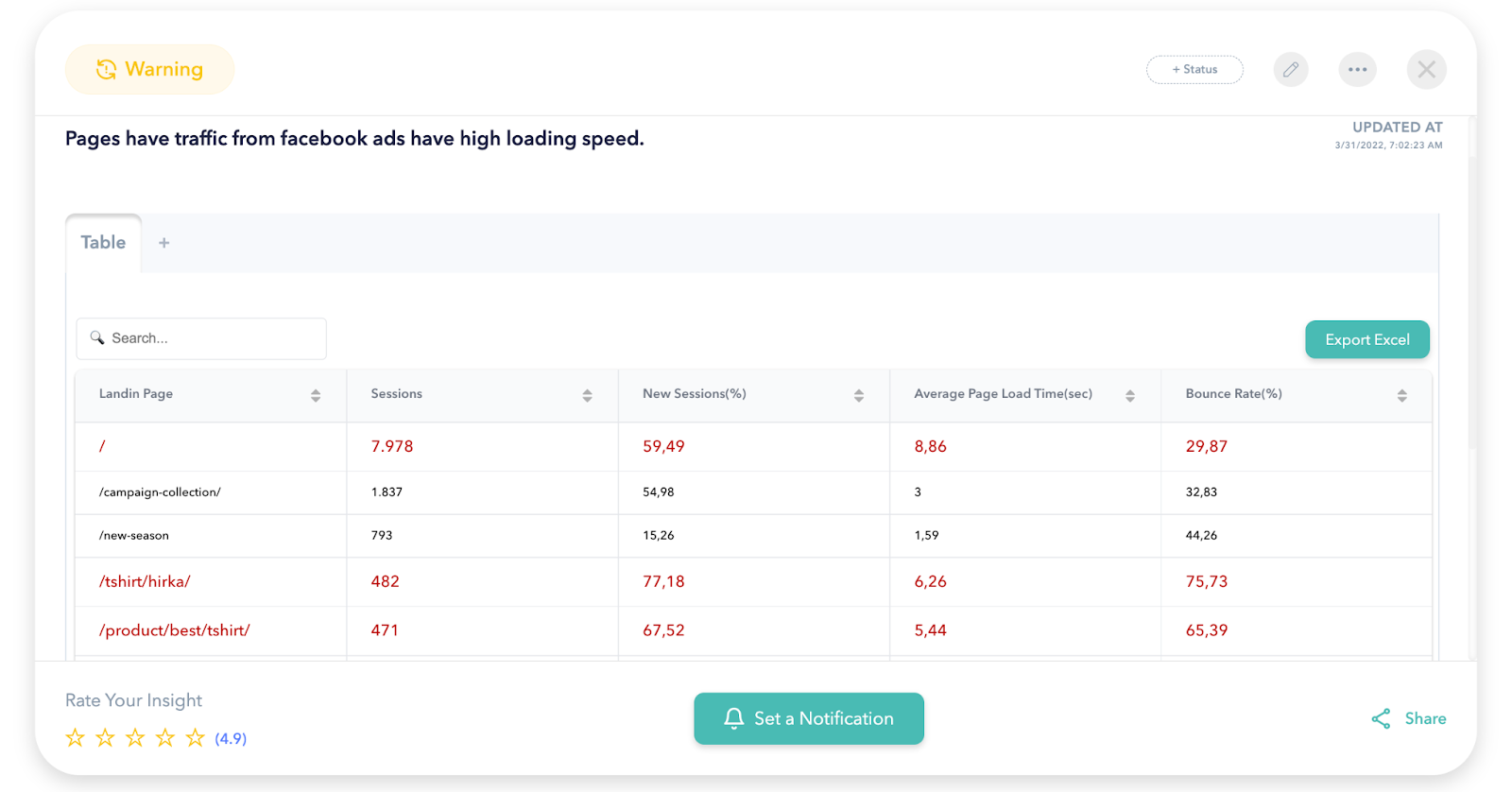This screenshot has height=792, width=1512.
Task: Click the third rating star
Action: [x=135, y=738]
